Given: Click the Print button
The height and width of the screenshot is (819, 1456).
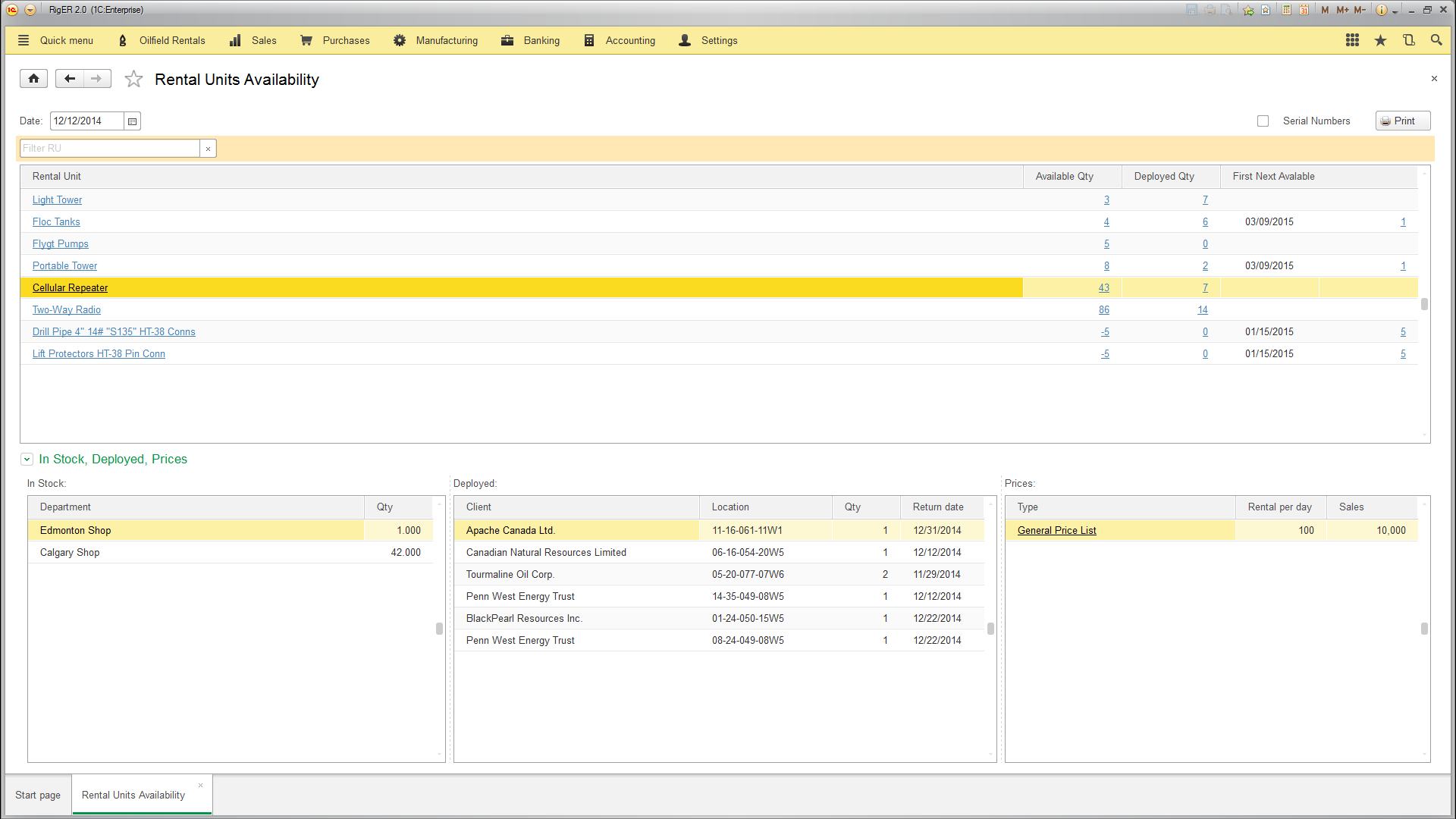Looking at the screenshot, I should tap(1402, 121).
